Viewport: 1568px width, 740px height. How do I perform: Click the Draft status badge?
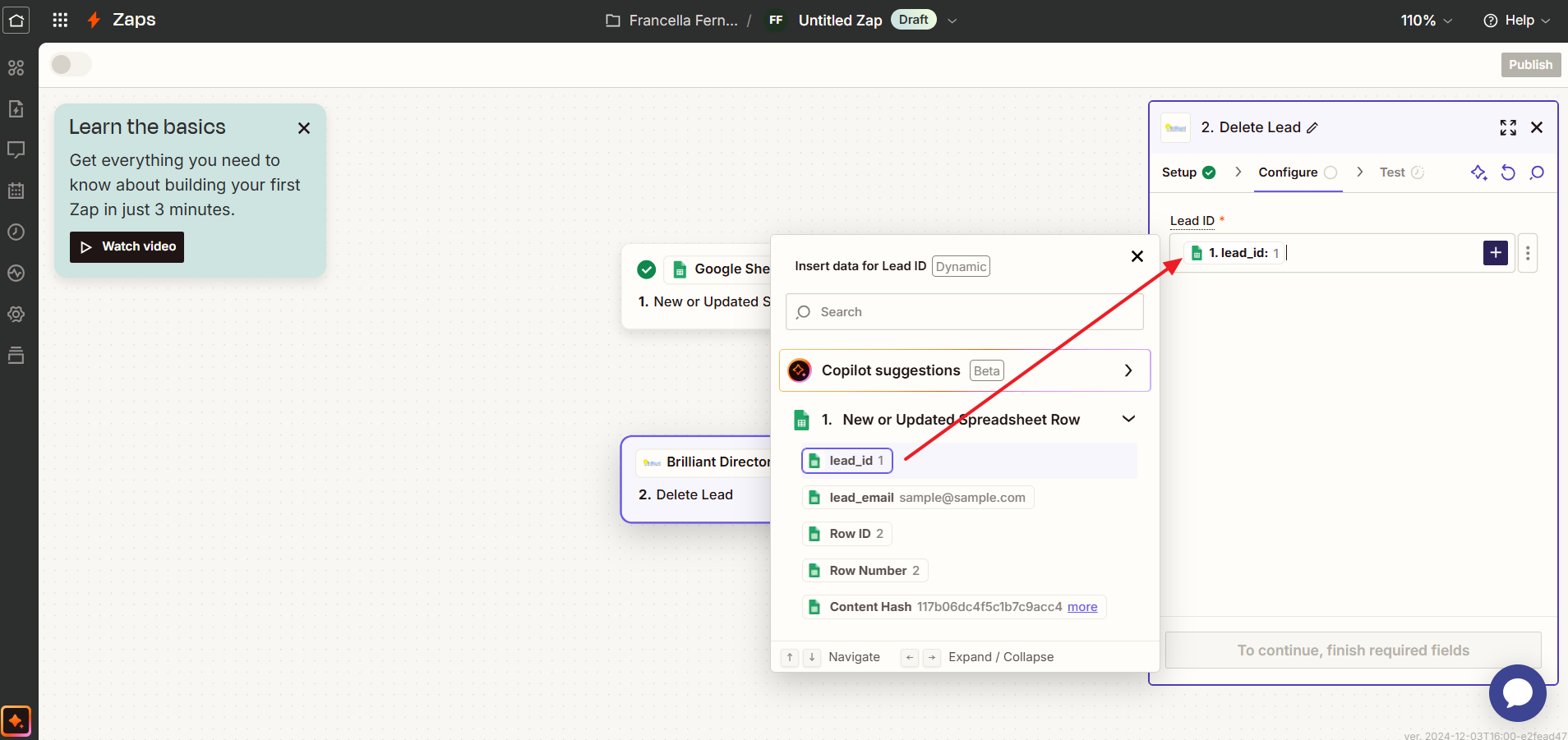point(913,20)
